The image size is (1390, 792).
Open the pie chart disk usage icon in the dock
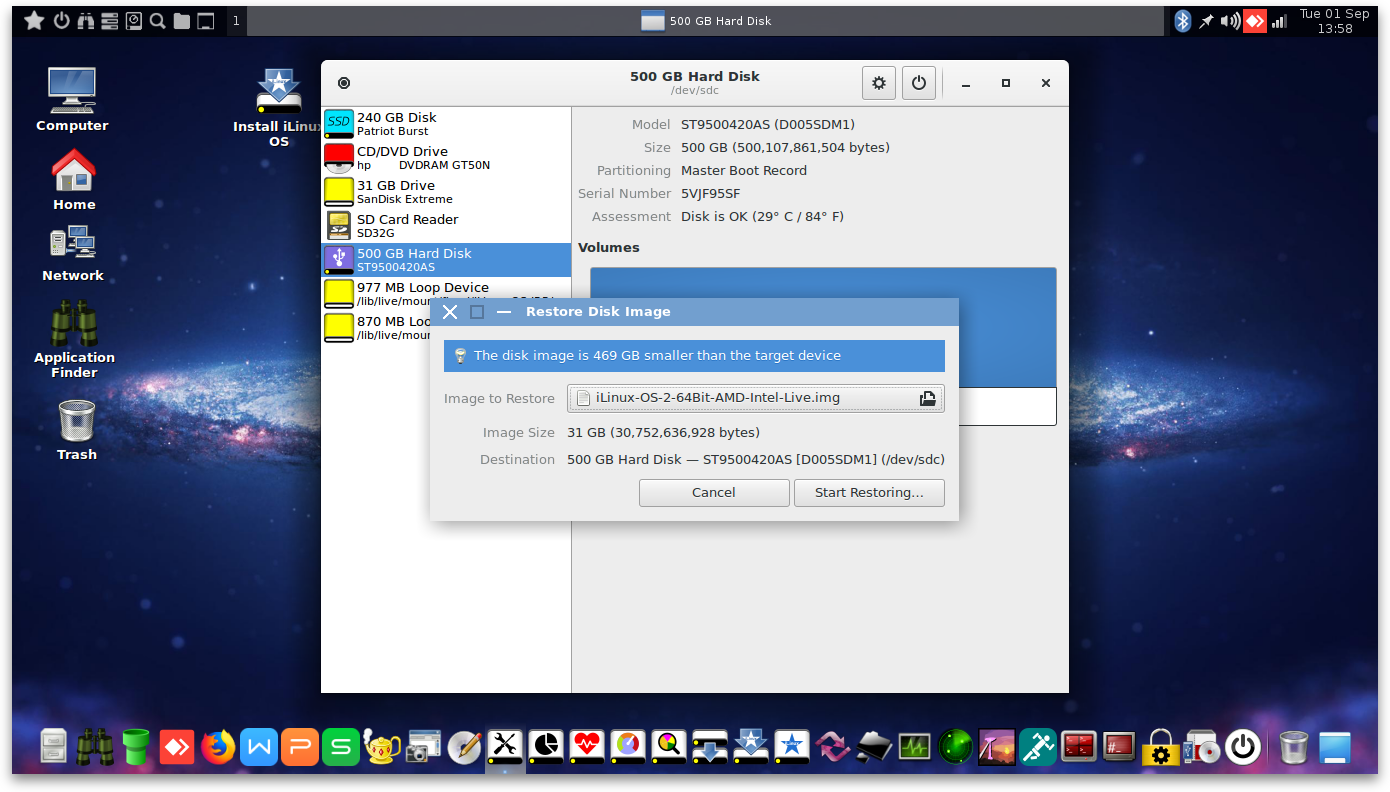pyautogui.click(x=546, y=746)
